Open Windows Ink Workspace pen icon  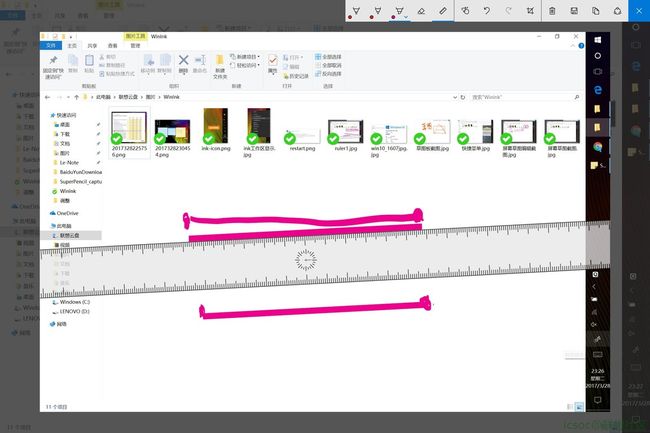[x=597, y=339]
